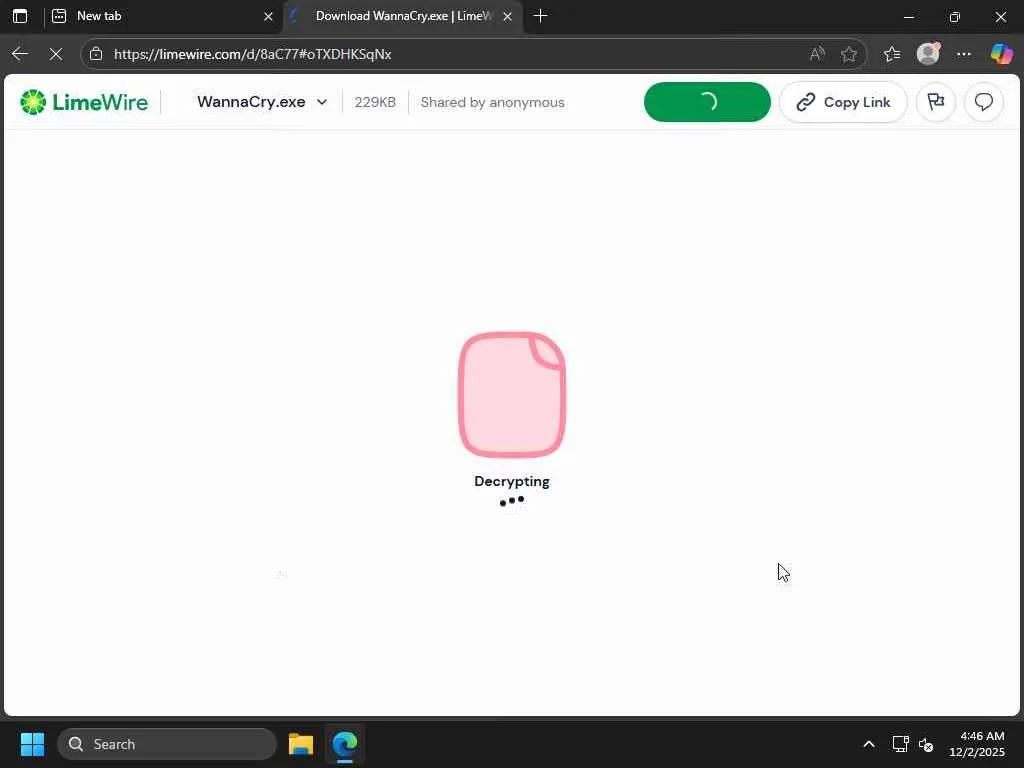Screen dimensions: 1024x768
Task: Open Settings and more ellipsis menu
Action: tap(964, 54)
